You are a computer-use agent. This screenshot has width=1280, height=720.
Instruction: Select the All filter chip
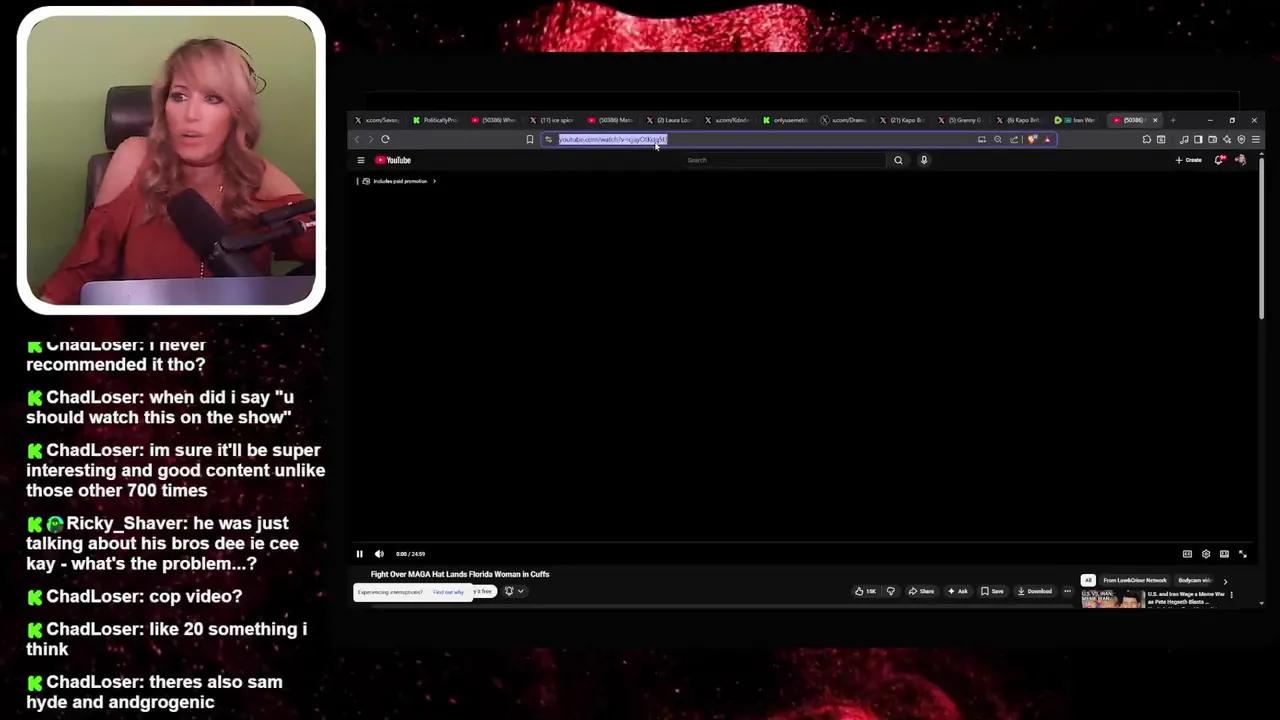[1088, 580]
